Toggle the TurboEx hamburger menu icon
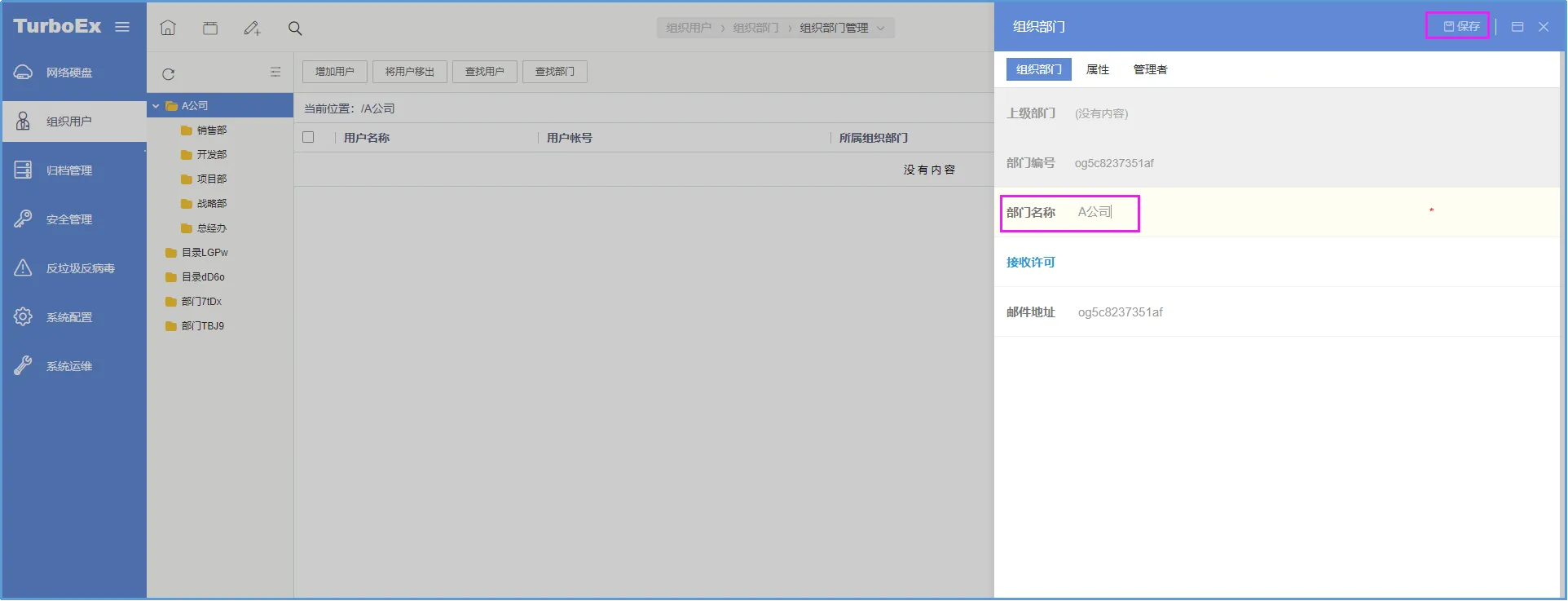Screen dimensions: 1568x601 click(x=122, y=27)
